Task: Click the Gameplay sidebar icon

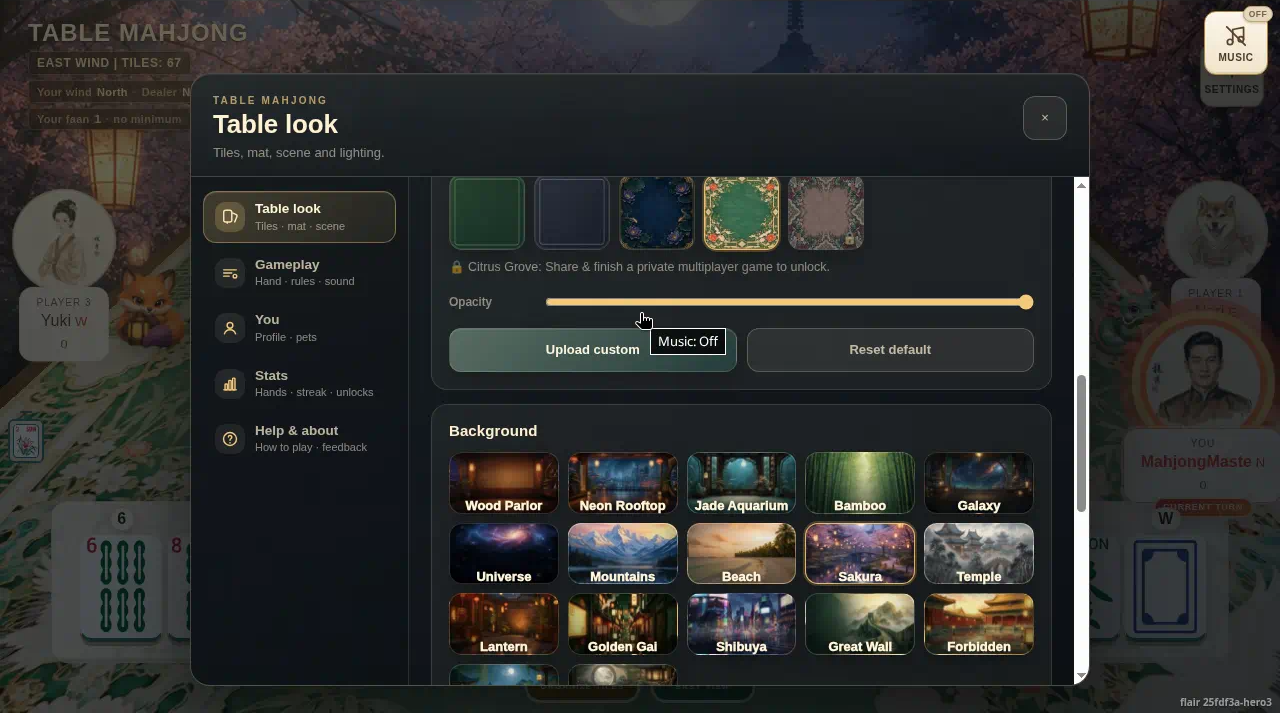Action: [230, 273]
